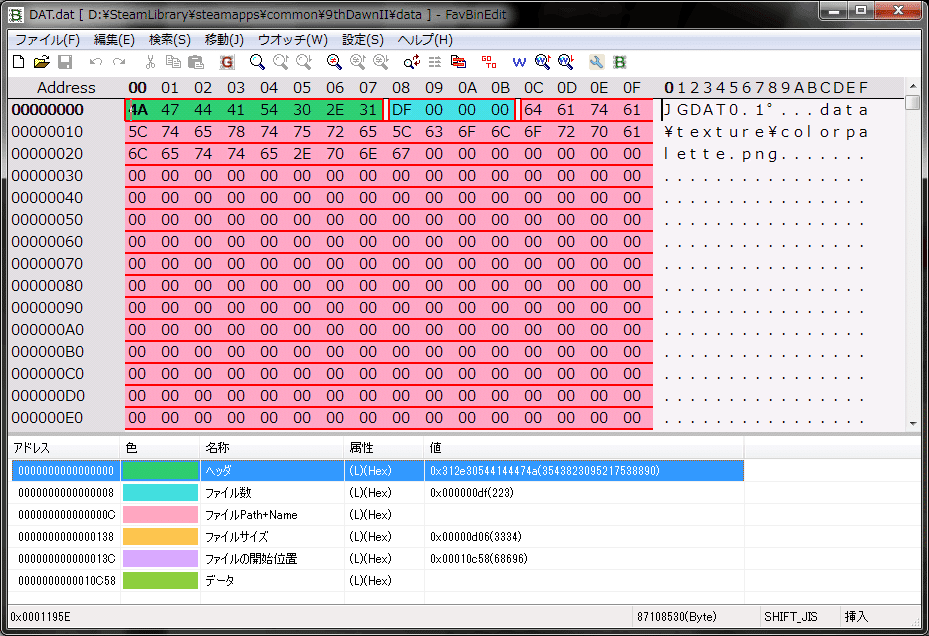Click the compare search magnifier icon

point(334,62)
